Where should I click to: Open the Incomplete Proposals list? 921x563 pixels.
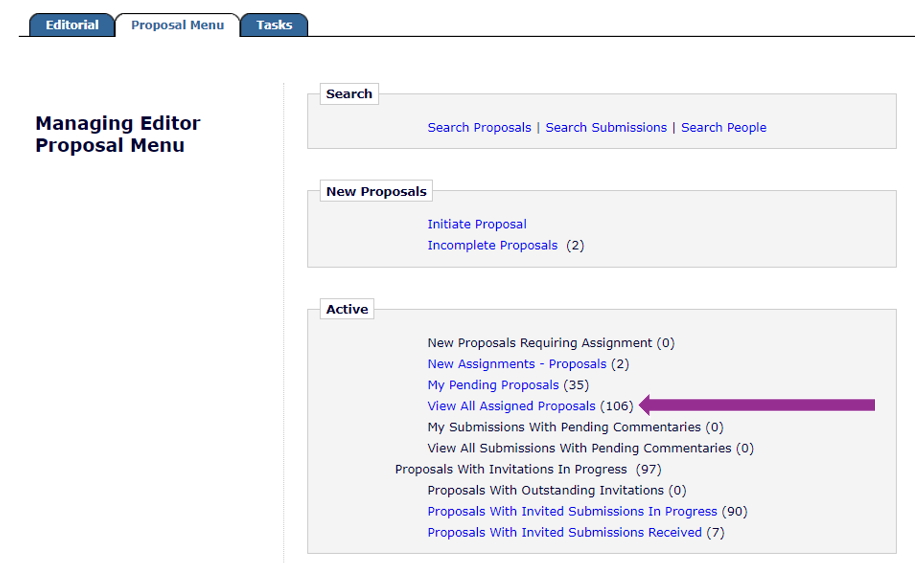[492, 246]
